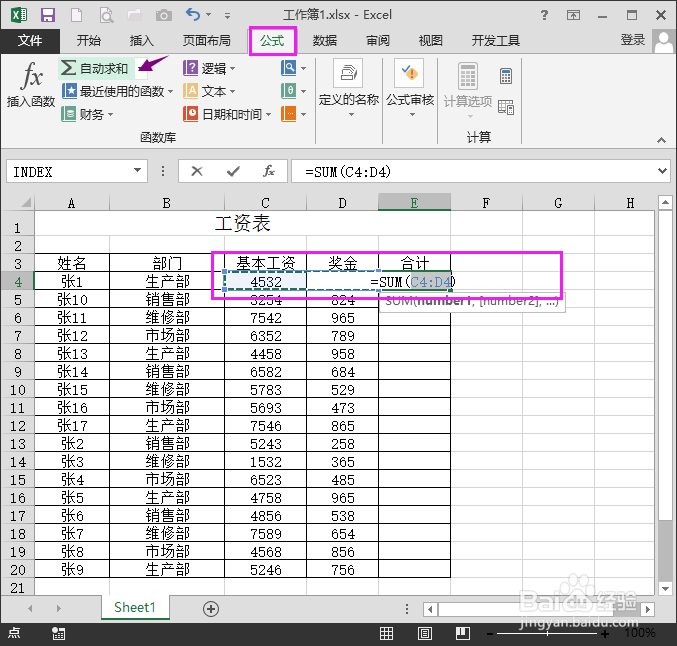Click into the formula bar with =SUM(C4:D4)
The image size is (677, 646).
(x=473, y=171)
